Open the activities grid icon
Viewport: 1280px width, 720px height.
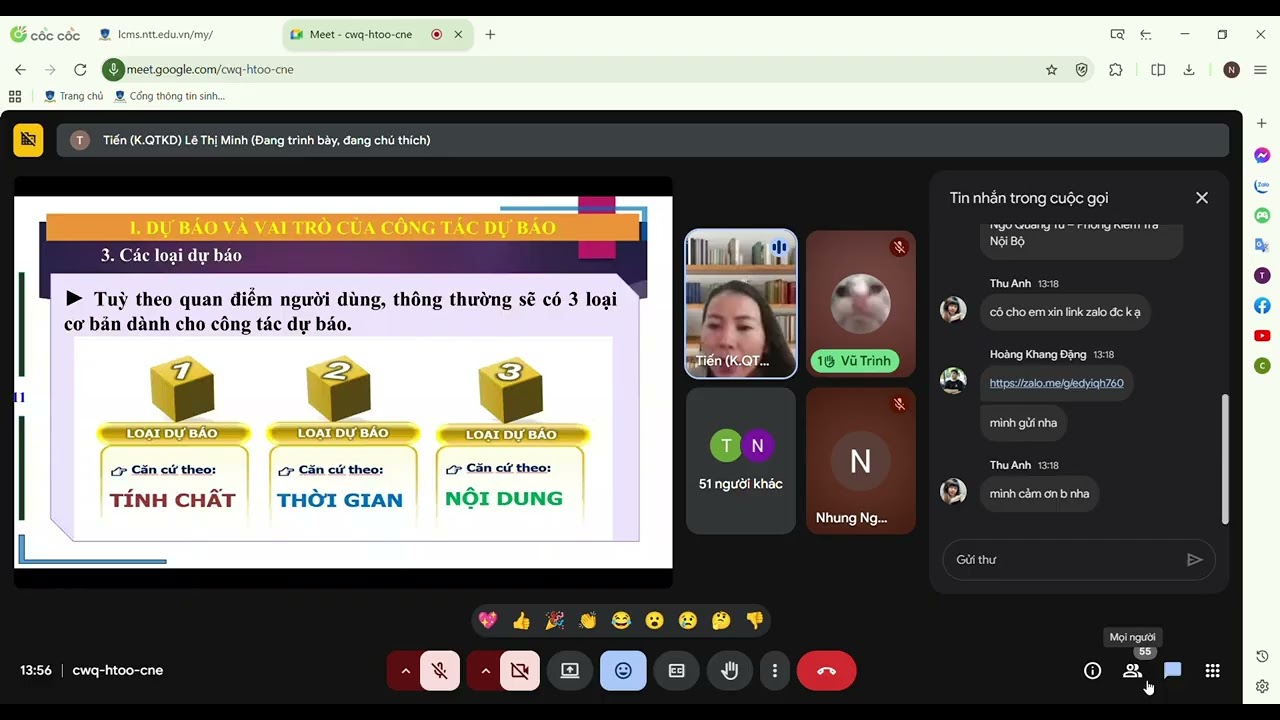tap(1213, 671)
